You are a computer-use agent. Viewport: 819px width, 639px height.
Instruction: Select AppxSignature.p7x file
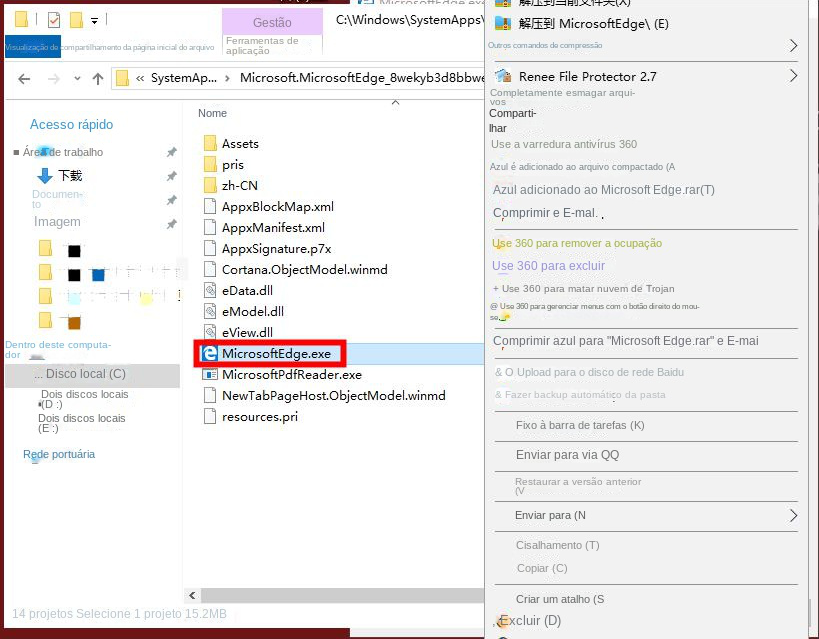coord(267,249)
